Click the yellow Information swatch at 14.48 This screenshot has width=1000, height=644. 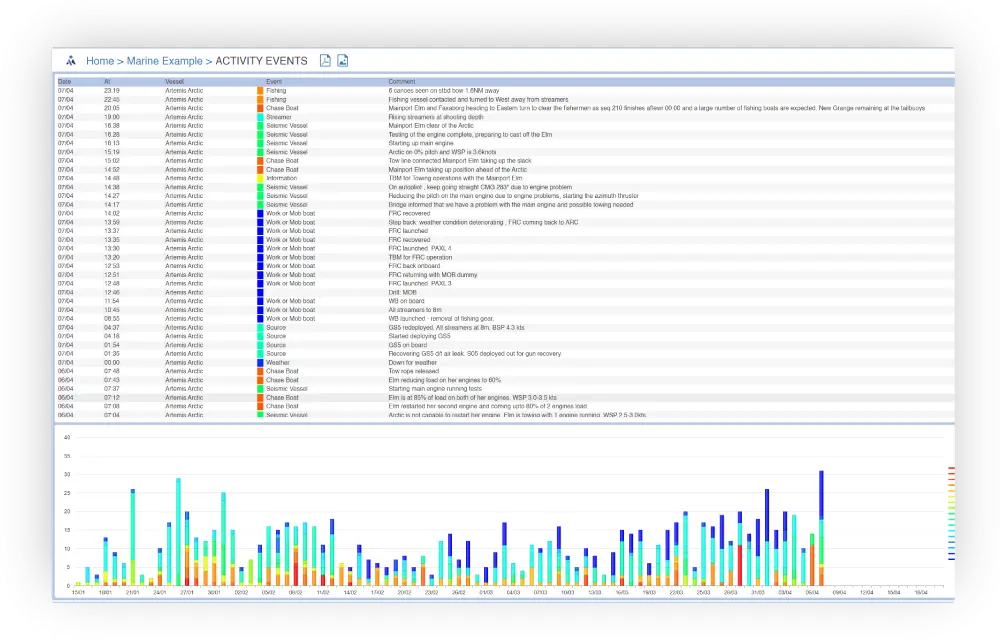coord(260,179)
